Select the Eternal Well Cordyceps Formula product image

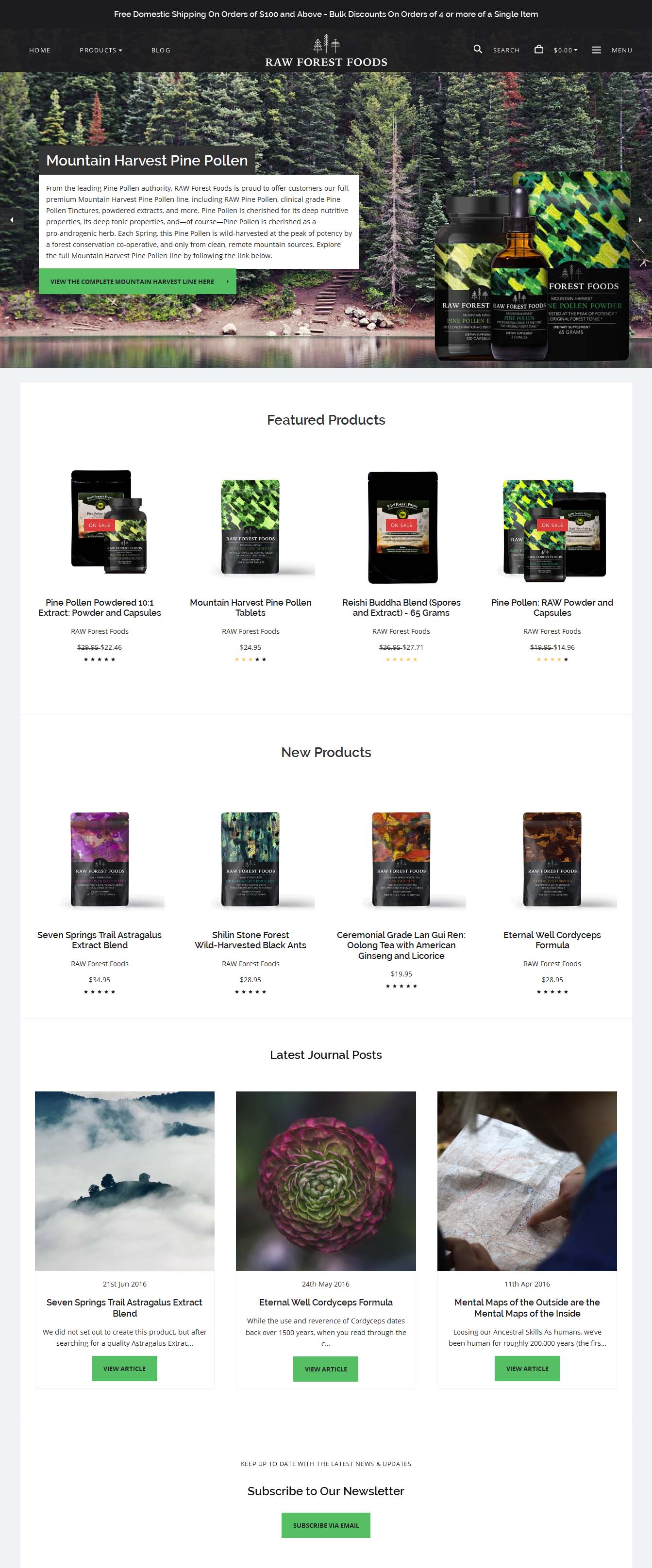(x=552, y=859)
